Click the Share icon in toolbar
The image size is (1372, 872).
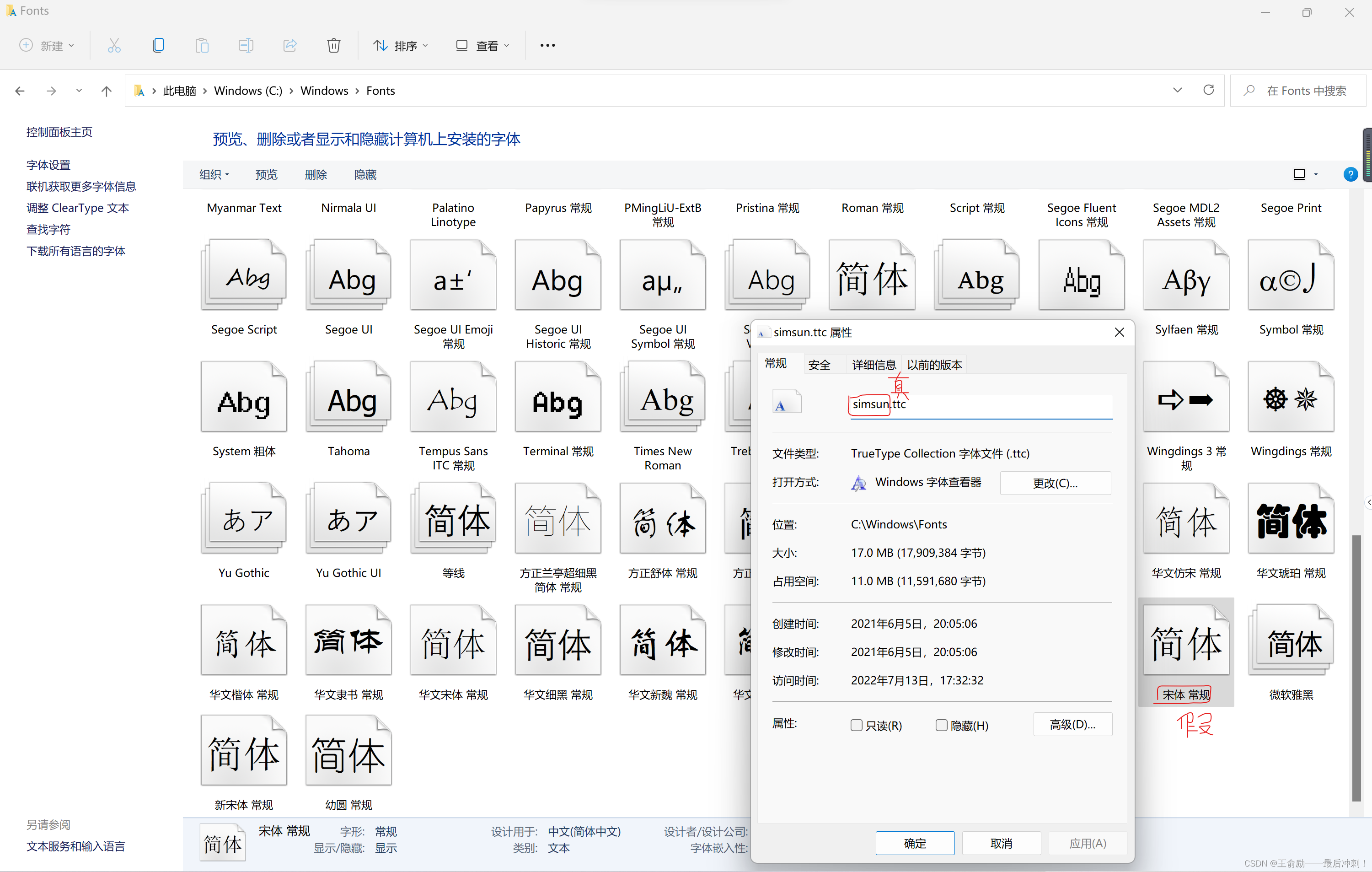(290, 46)
